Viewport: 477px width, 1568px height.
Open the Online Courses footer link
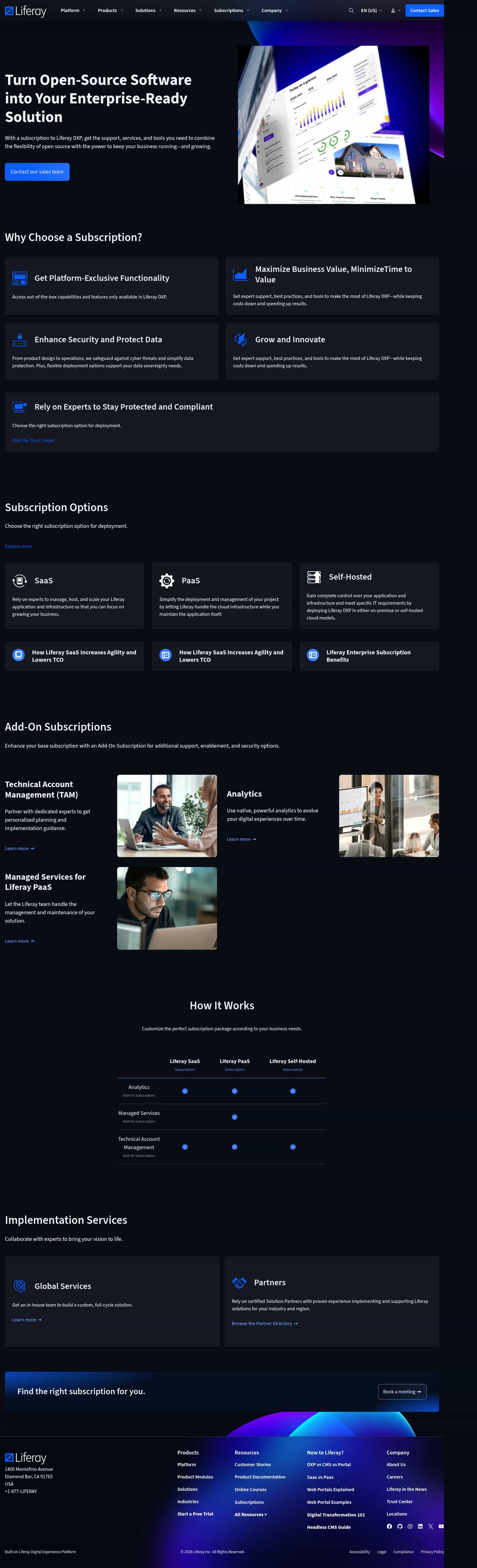(250, 1490)
